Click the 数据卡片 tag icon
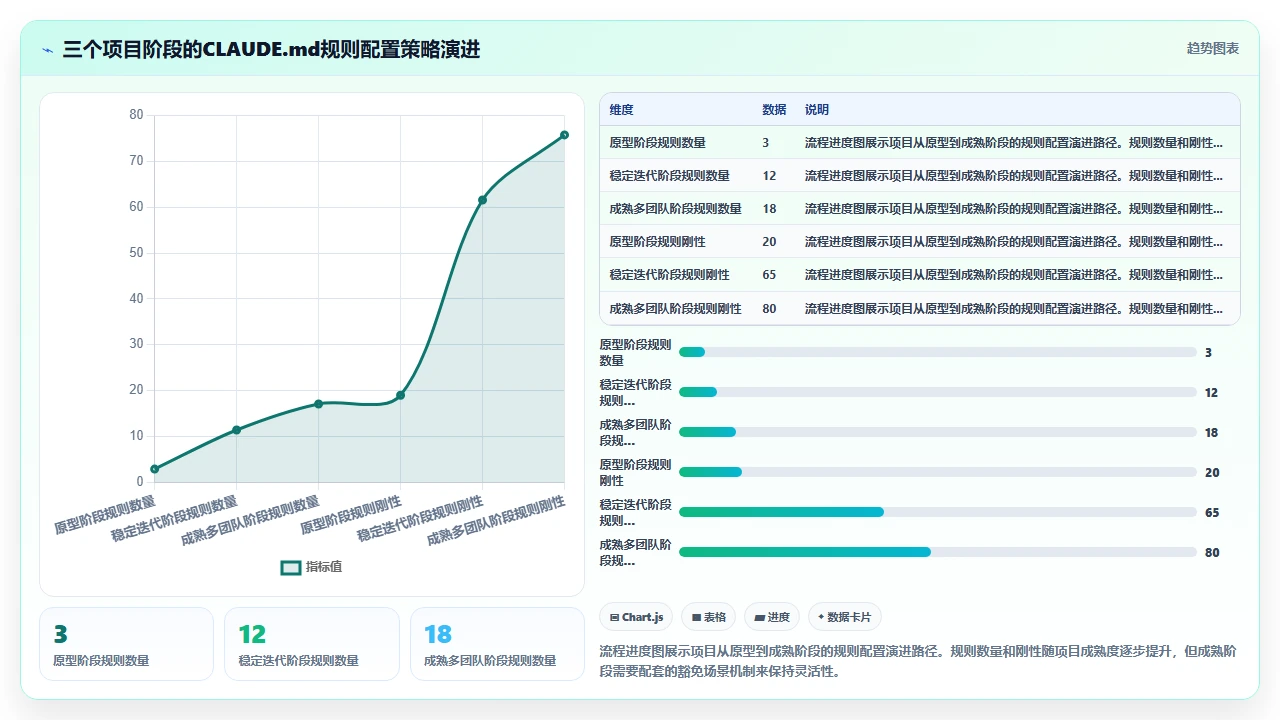 (x=821, y=618)
